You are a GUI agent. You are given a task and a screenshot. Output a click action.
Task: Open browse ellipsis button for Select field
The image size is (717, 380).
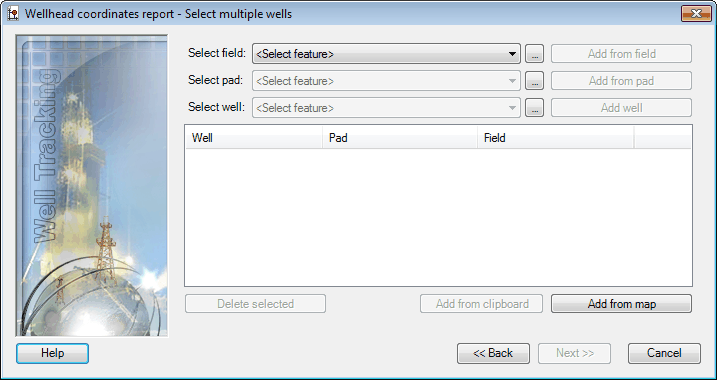[534, 54]
